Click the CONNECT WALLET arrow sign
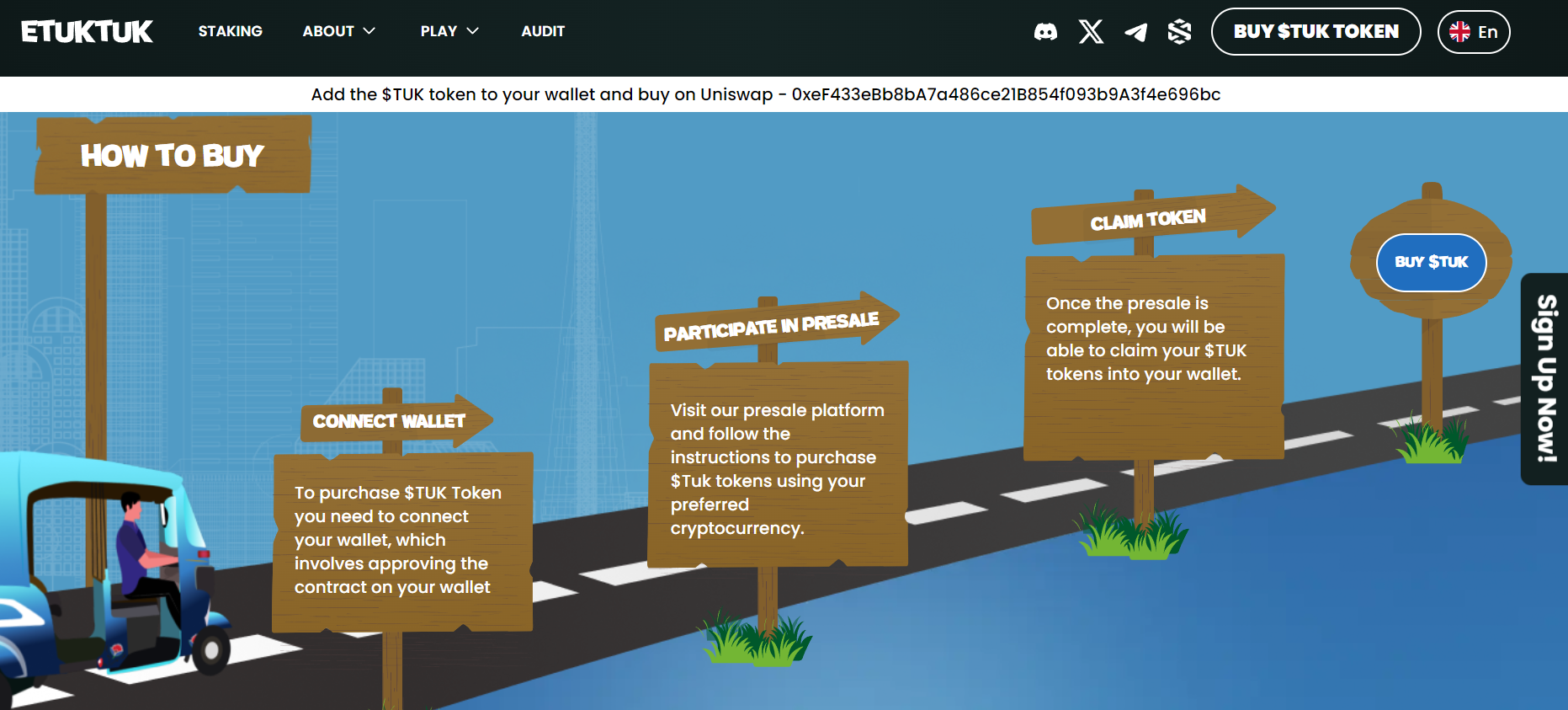1568x710 pixels. click(396, 420)
